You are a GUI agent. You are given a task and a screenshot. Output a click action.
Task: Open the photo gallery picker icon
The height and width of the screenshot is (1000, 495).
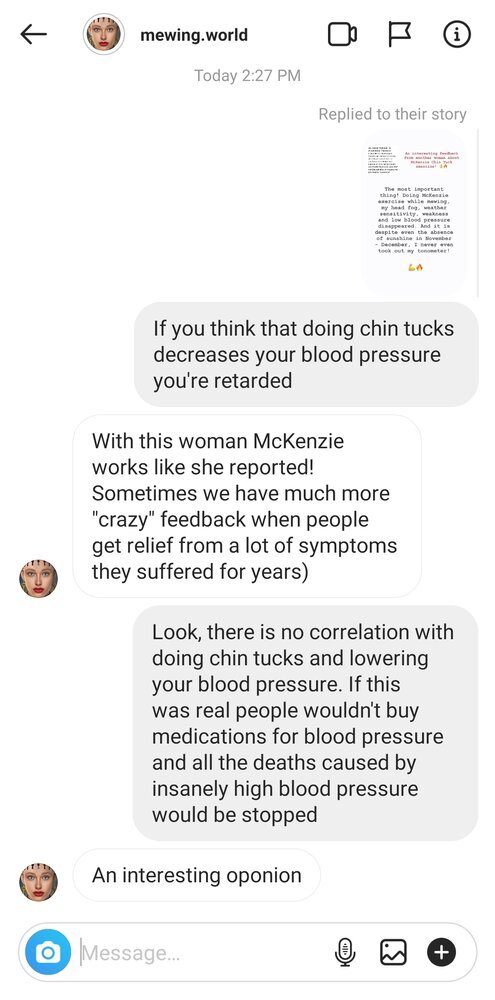tap(393, 953)
